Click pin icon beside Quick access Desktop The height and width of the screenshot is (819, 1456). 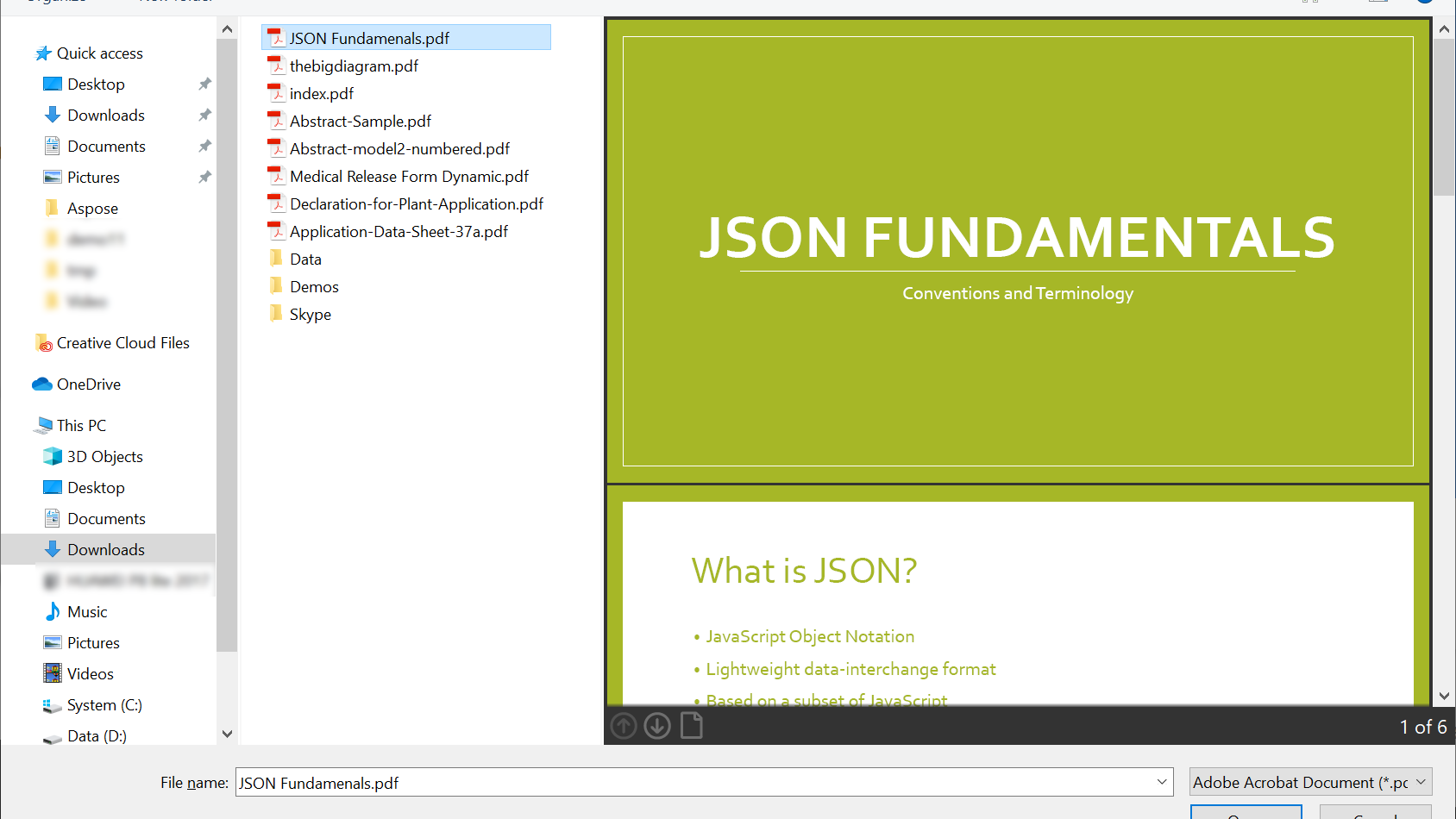pos(204,84)
